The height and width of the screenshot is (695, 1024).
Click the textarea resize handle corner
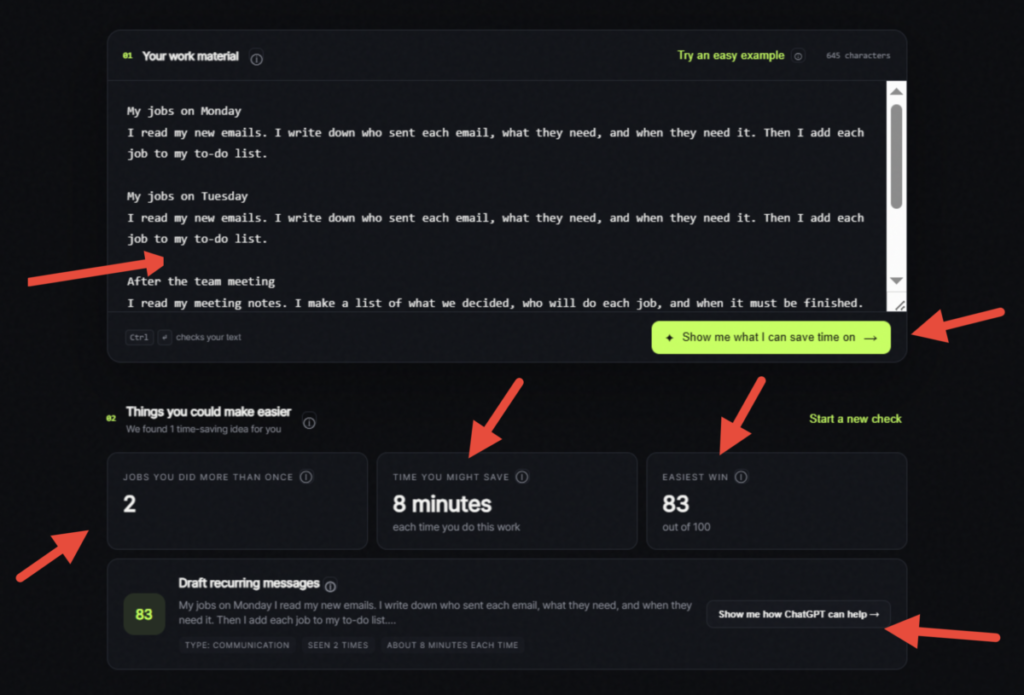tap(899, 305)
